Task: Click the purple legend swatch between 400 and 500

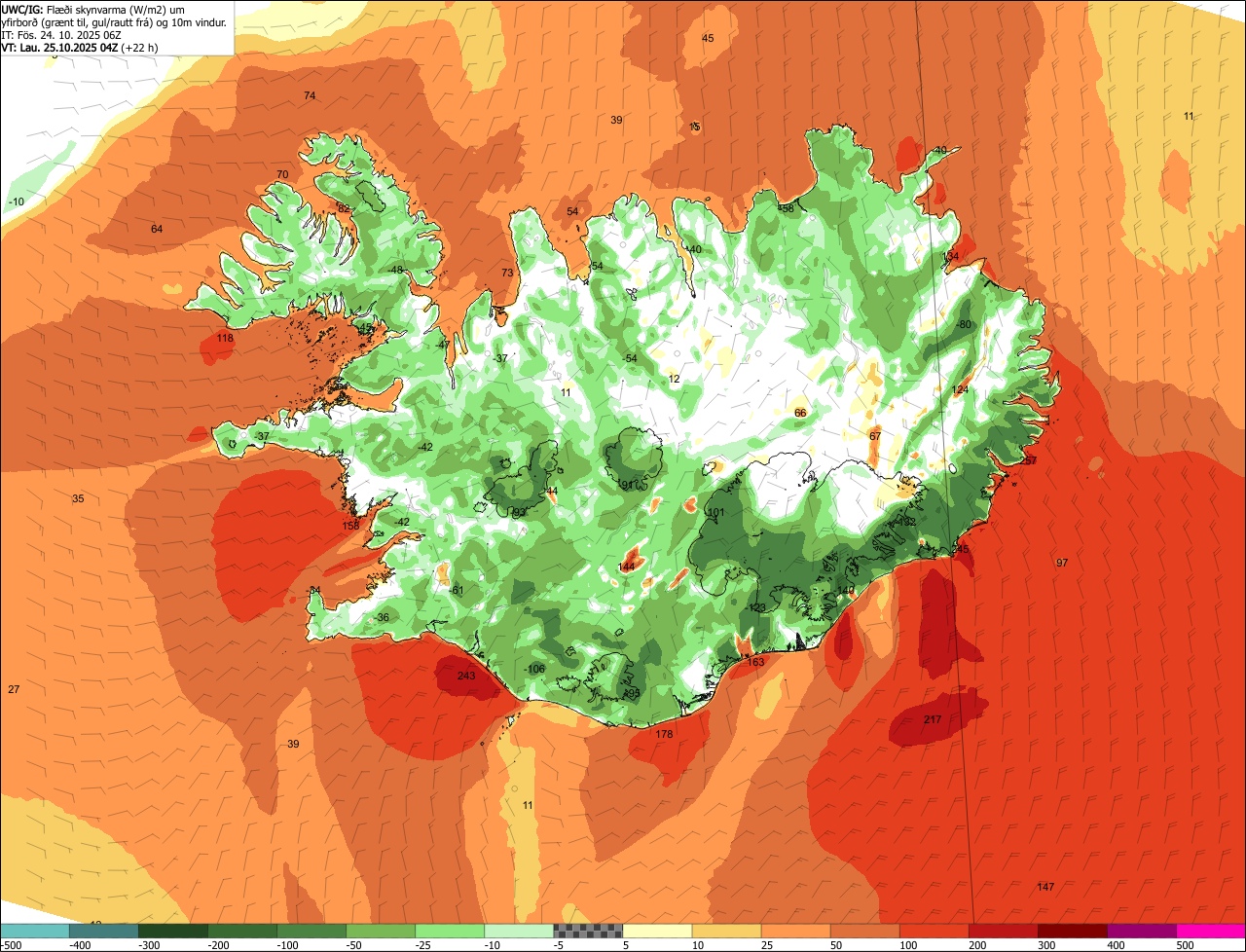Action: coord(1142,932)
